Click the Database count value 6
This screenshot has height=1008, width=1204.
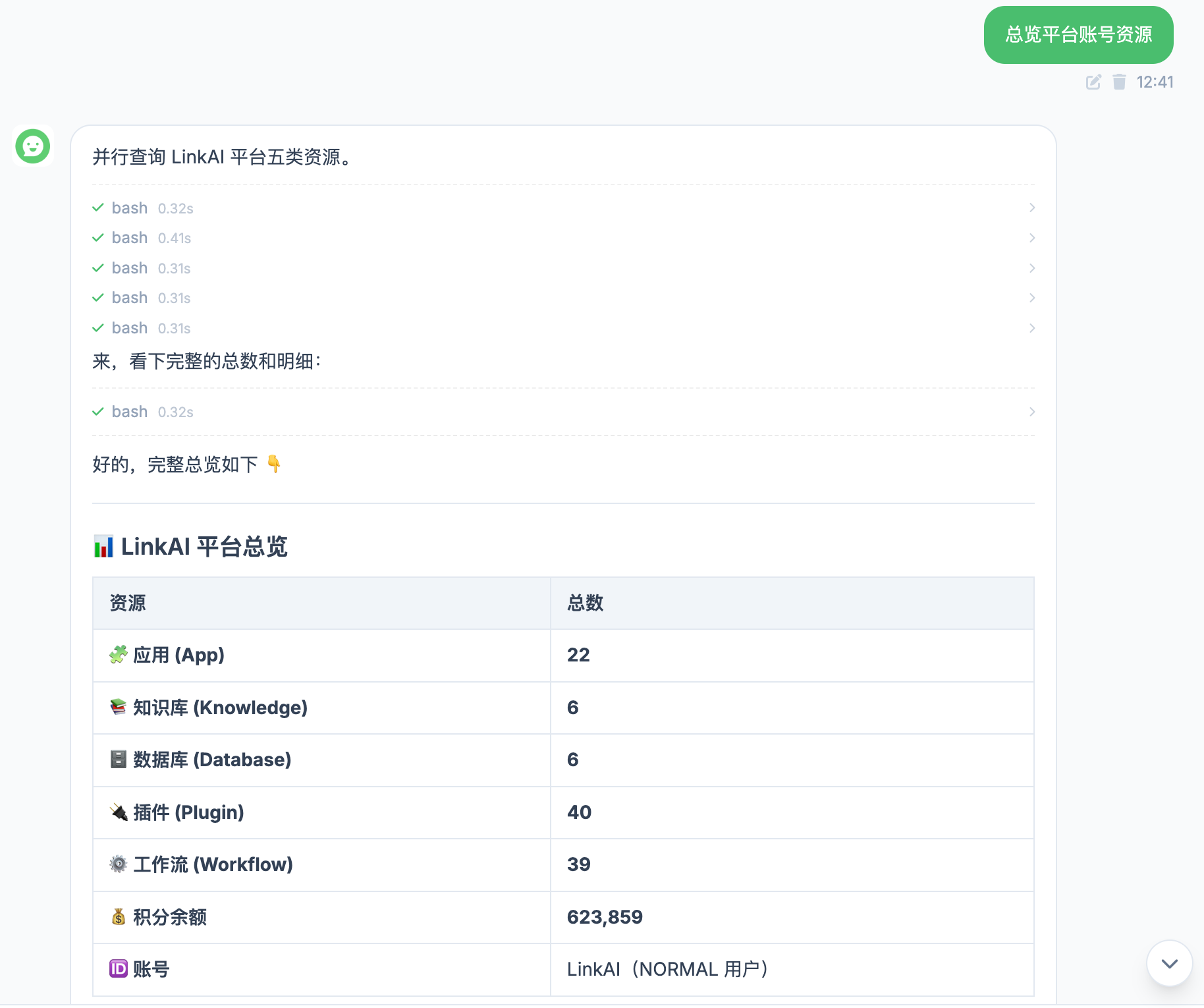tap(572, 759)
